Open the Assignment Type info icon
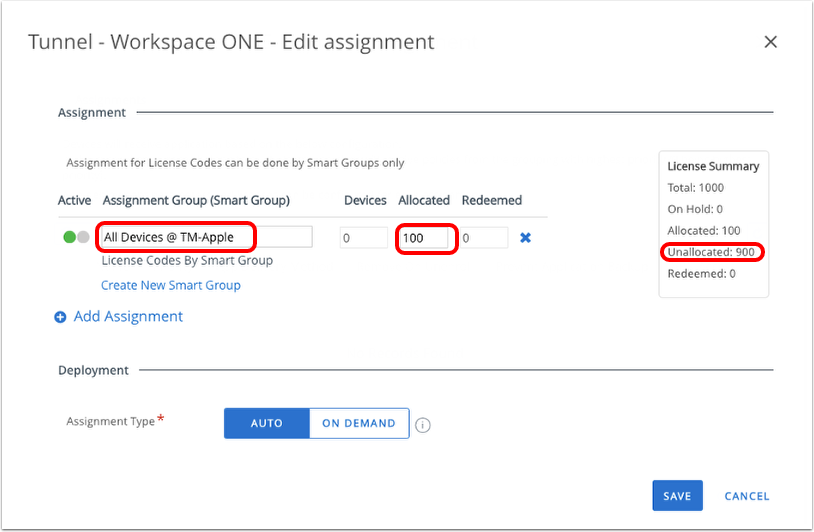Screen dimensions: 814x532 (423, 424)
